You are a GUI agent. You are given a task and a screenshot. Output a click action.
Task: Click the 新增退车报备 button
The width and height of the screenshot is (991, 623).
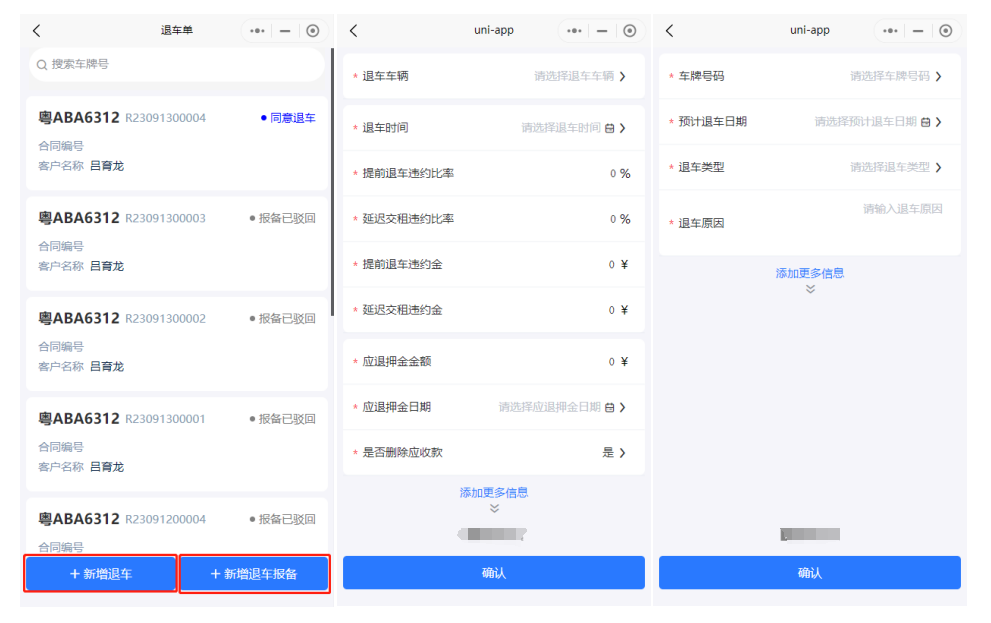point(254,574)
